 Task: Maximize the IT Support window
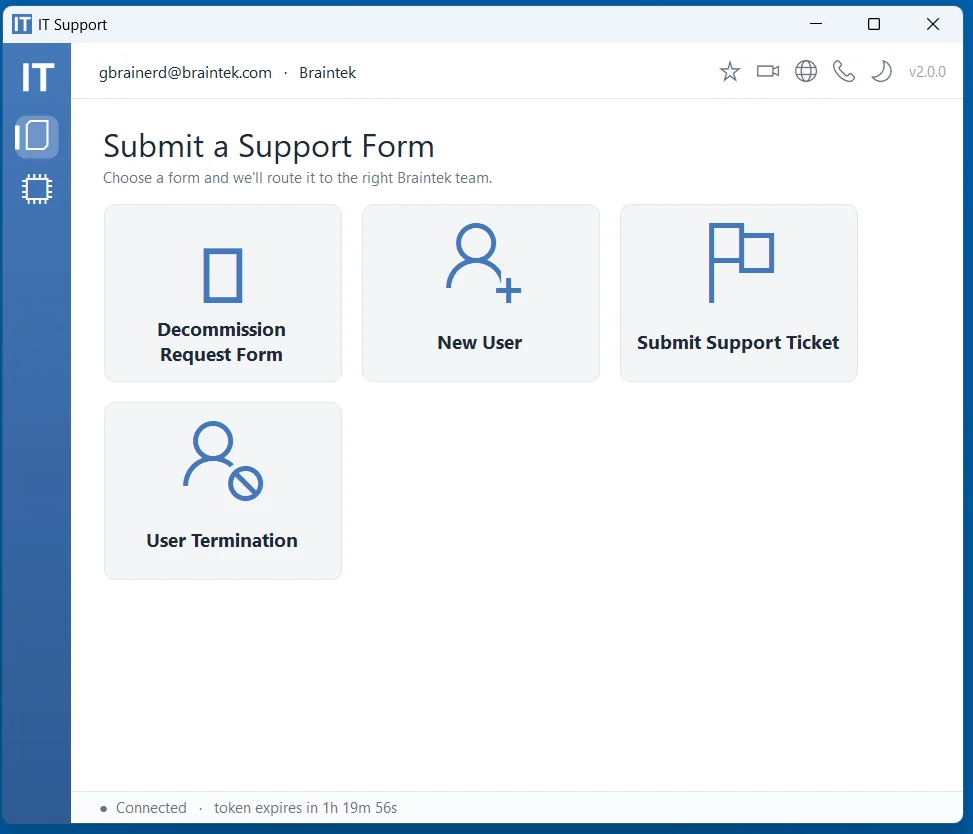(874, 24)
